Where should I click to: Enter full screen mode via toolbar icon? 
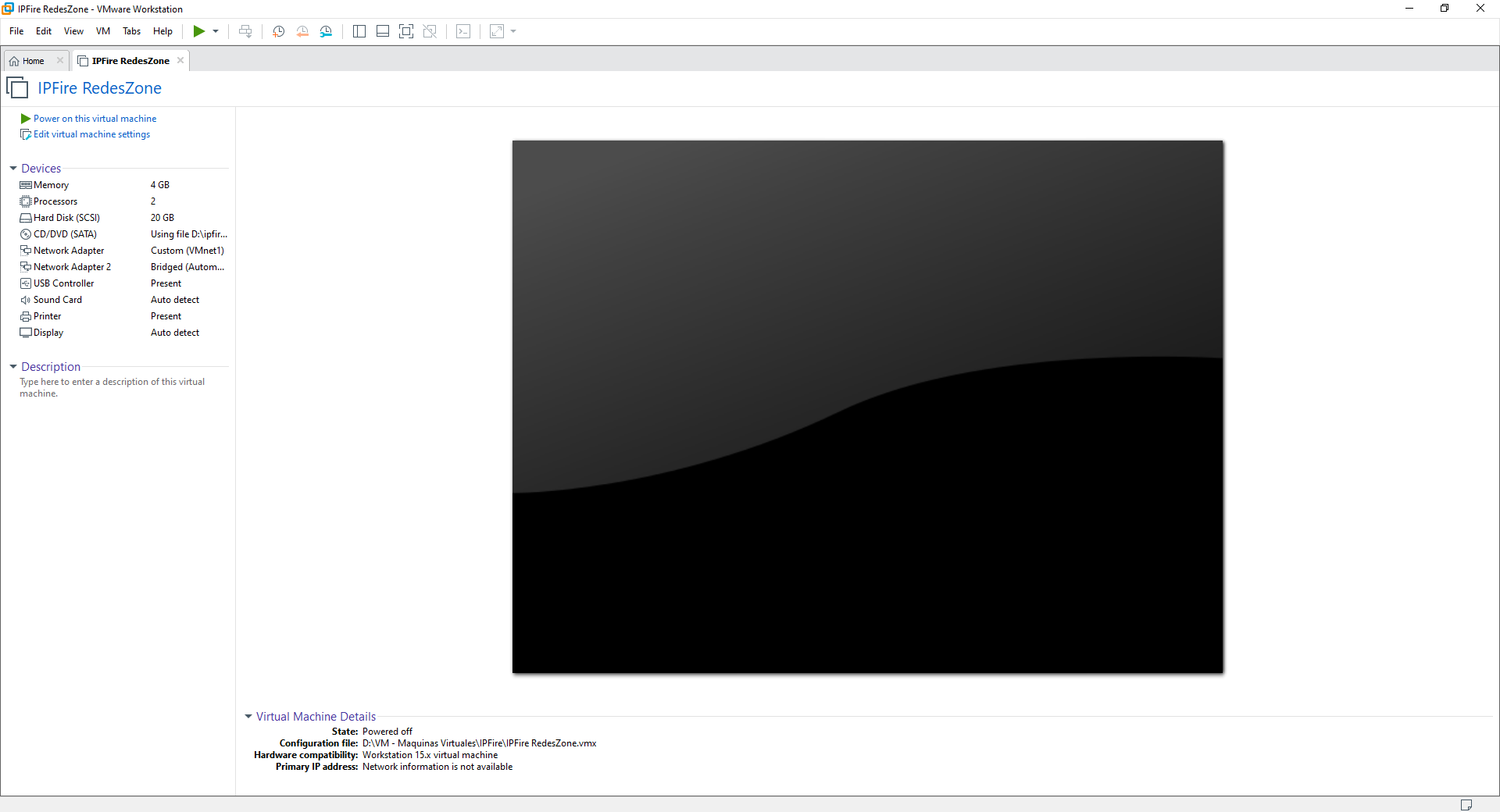coord(406,31)
